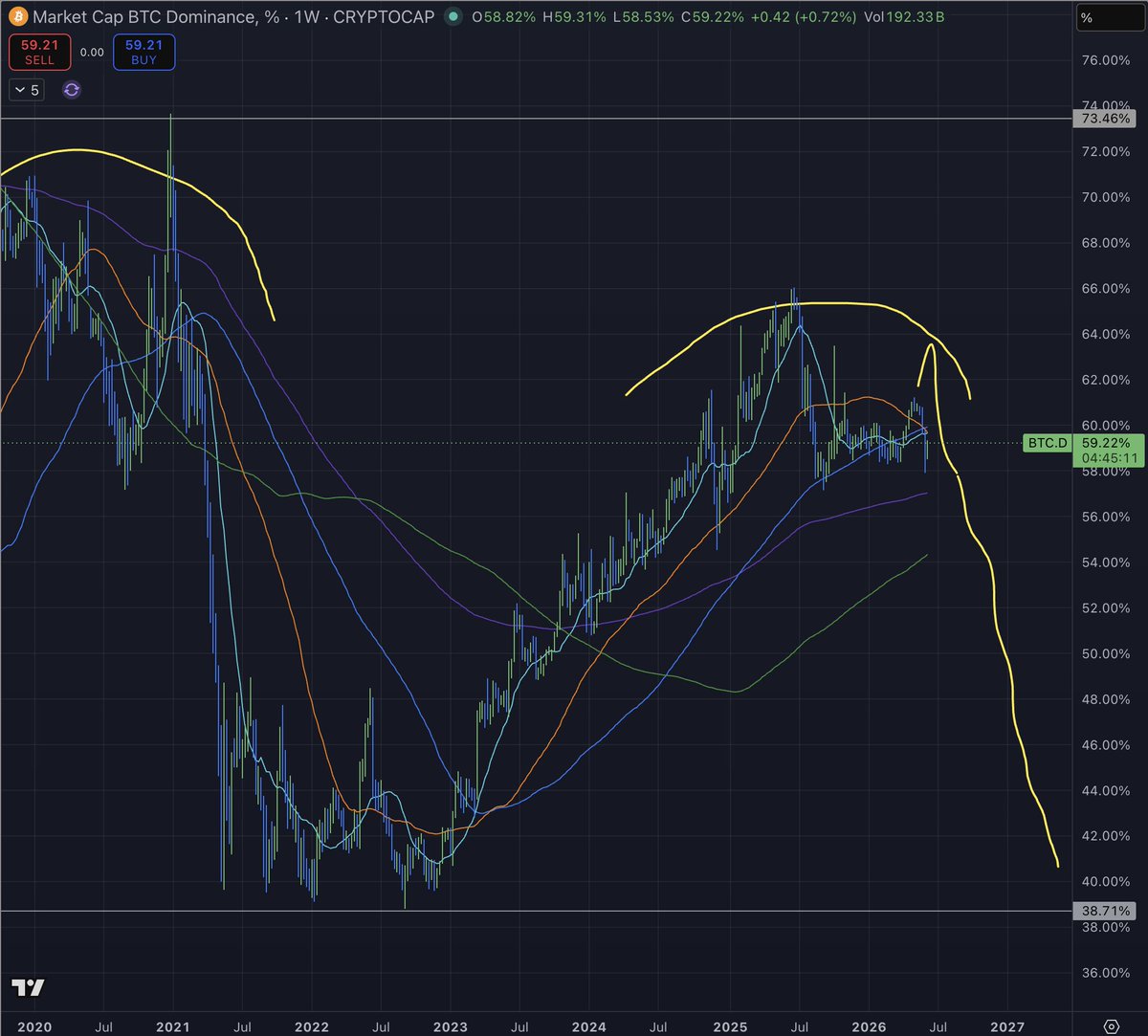
Task: Click the 2024 label on time axis
Action: [x=589, y=1026]
